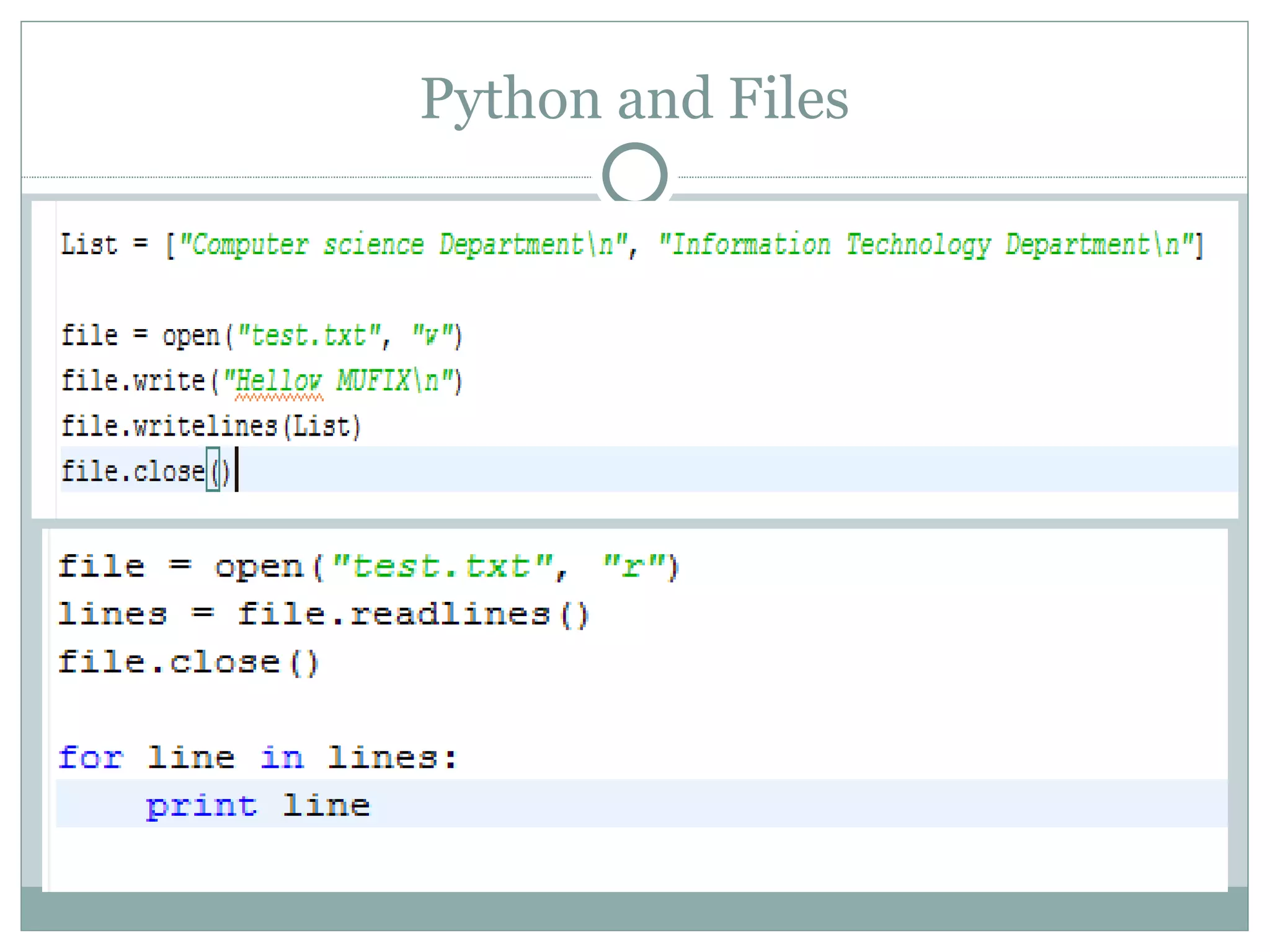Click the lines = file.readlines() line

pyautogui.click(x=323, y=614)
